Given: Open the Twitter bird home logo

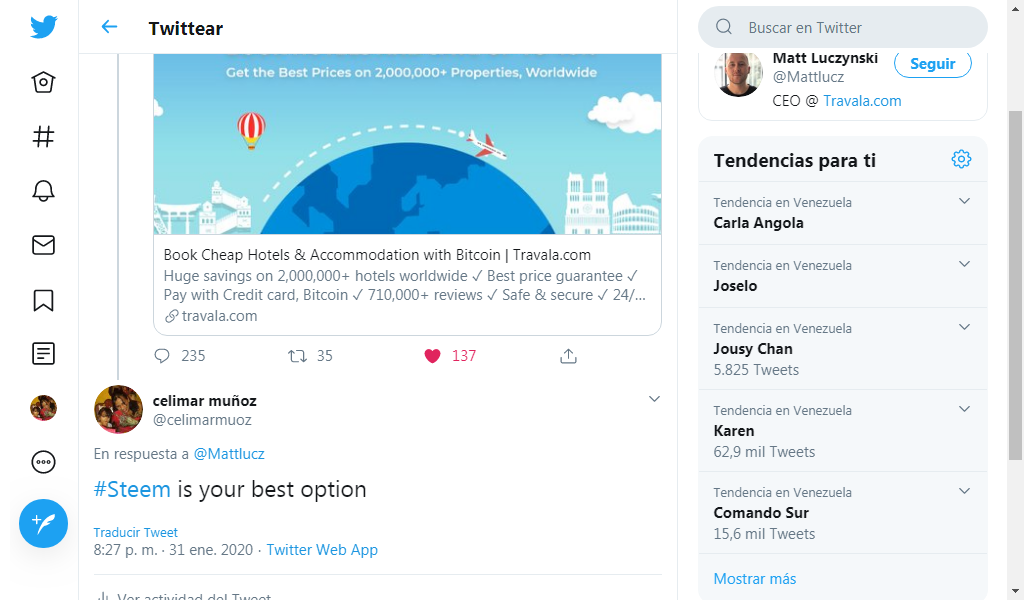Looking at the screenshot, I should pyautogui.click(x=43, y=27).
